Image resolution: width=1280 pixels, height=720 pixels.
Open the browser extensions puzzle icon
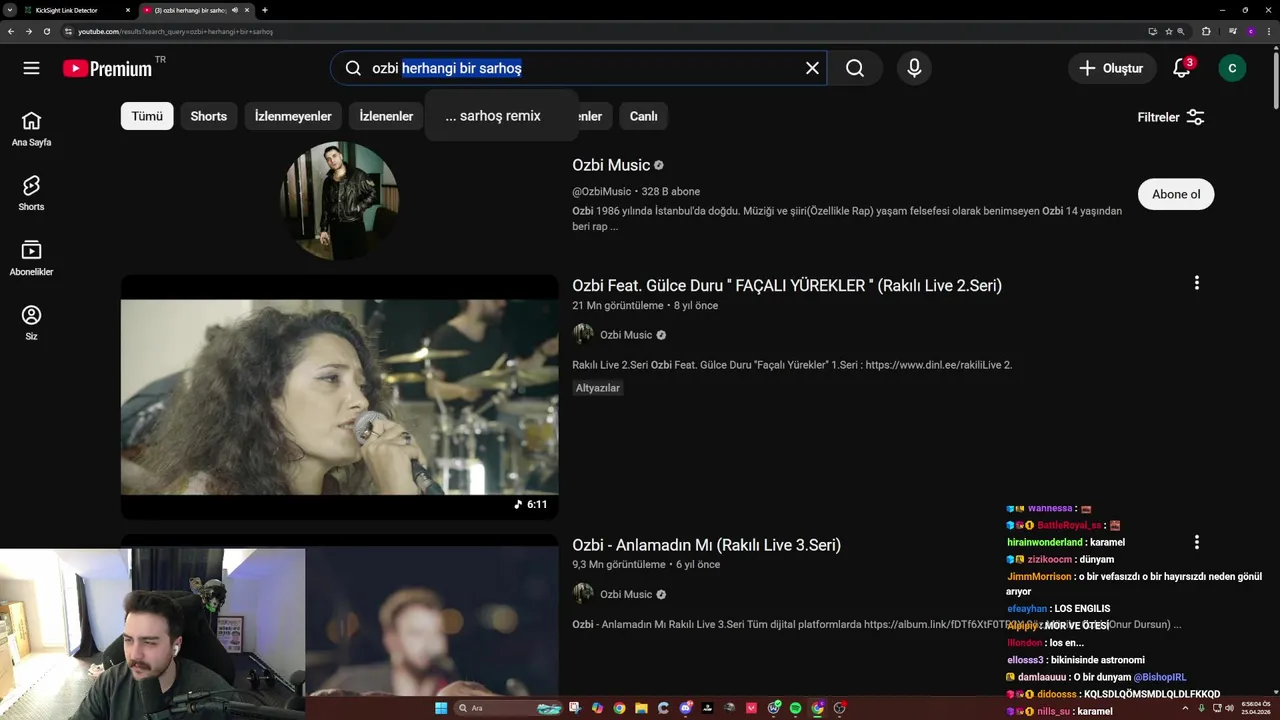(x=1206, y=31)
